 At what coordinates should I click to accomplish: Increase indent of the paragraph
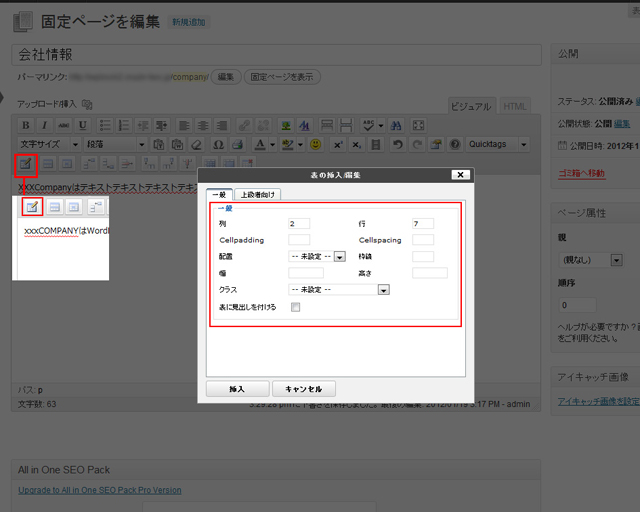tap(162, 125)
